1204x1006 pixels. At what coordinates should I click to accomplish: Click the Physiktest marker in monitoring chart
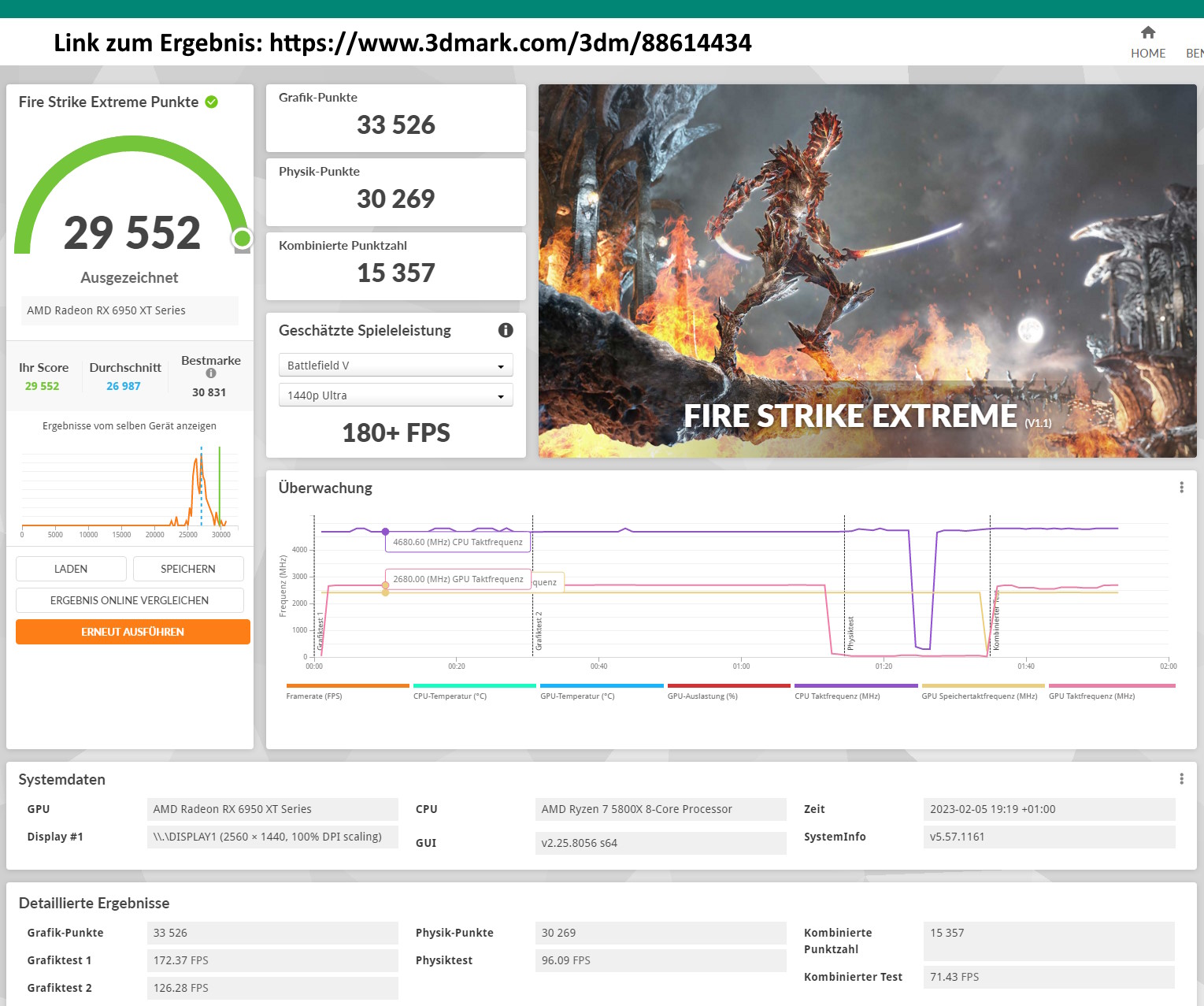point(850,633)
